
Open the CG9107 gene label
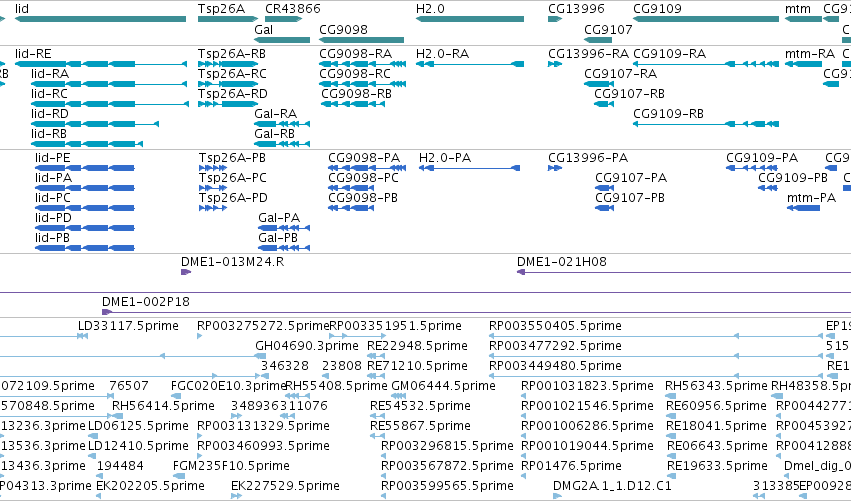608,30
